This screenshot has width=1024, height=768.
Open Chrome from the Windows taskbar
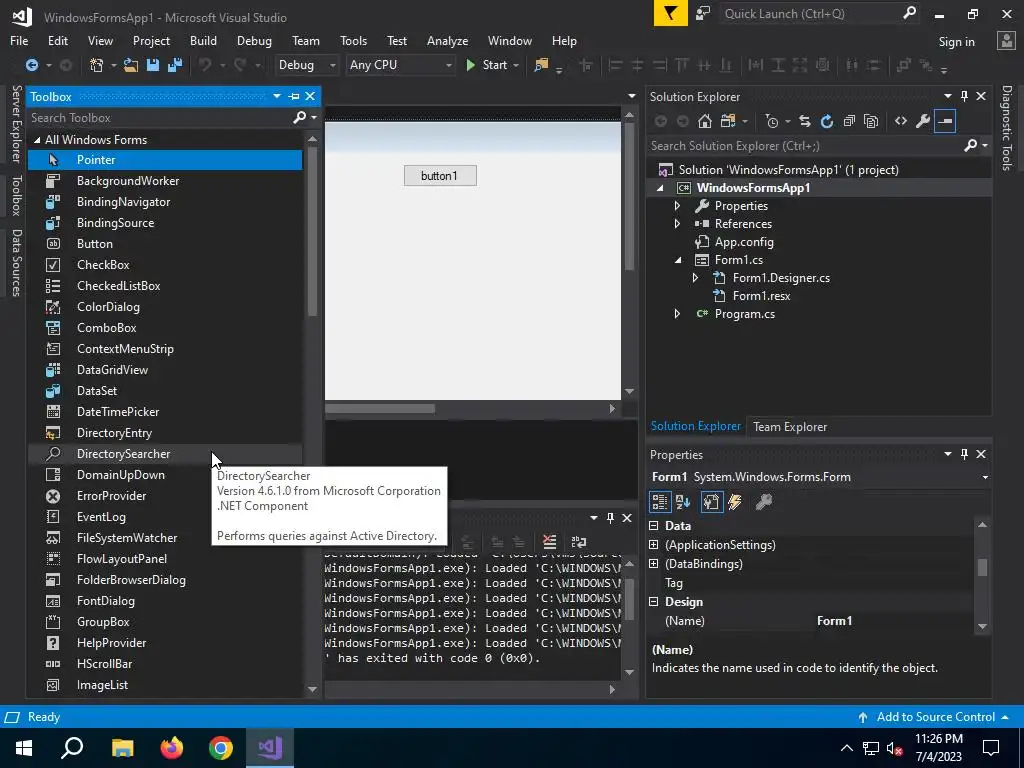point(221,748)
